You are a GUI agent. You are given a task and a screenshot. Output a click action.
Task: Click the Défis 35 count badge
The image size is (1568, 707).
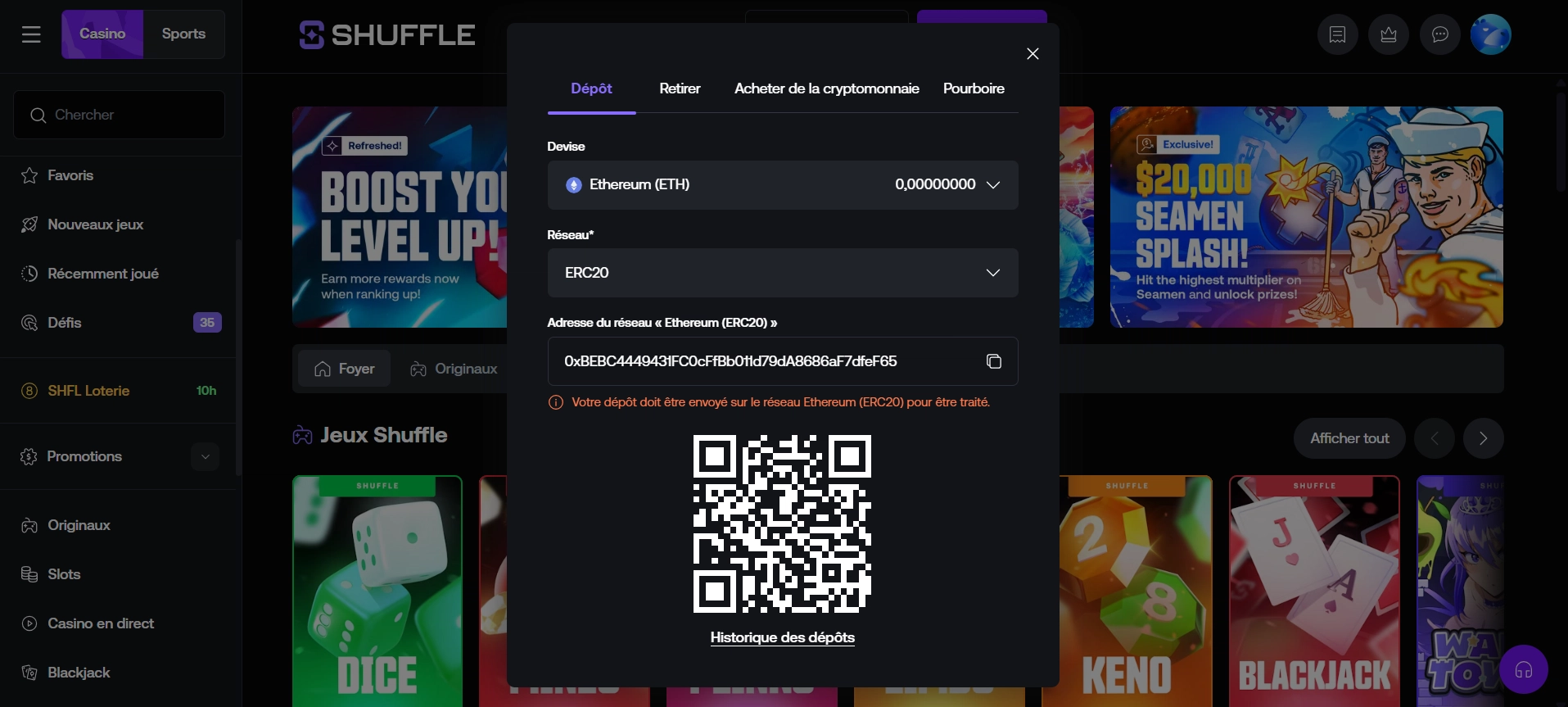[207, 323]
